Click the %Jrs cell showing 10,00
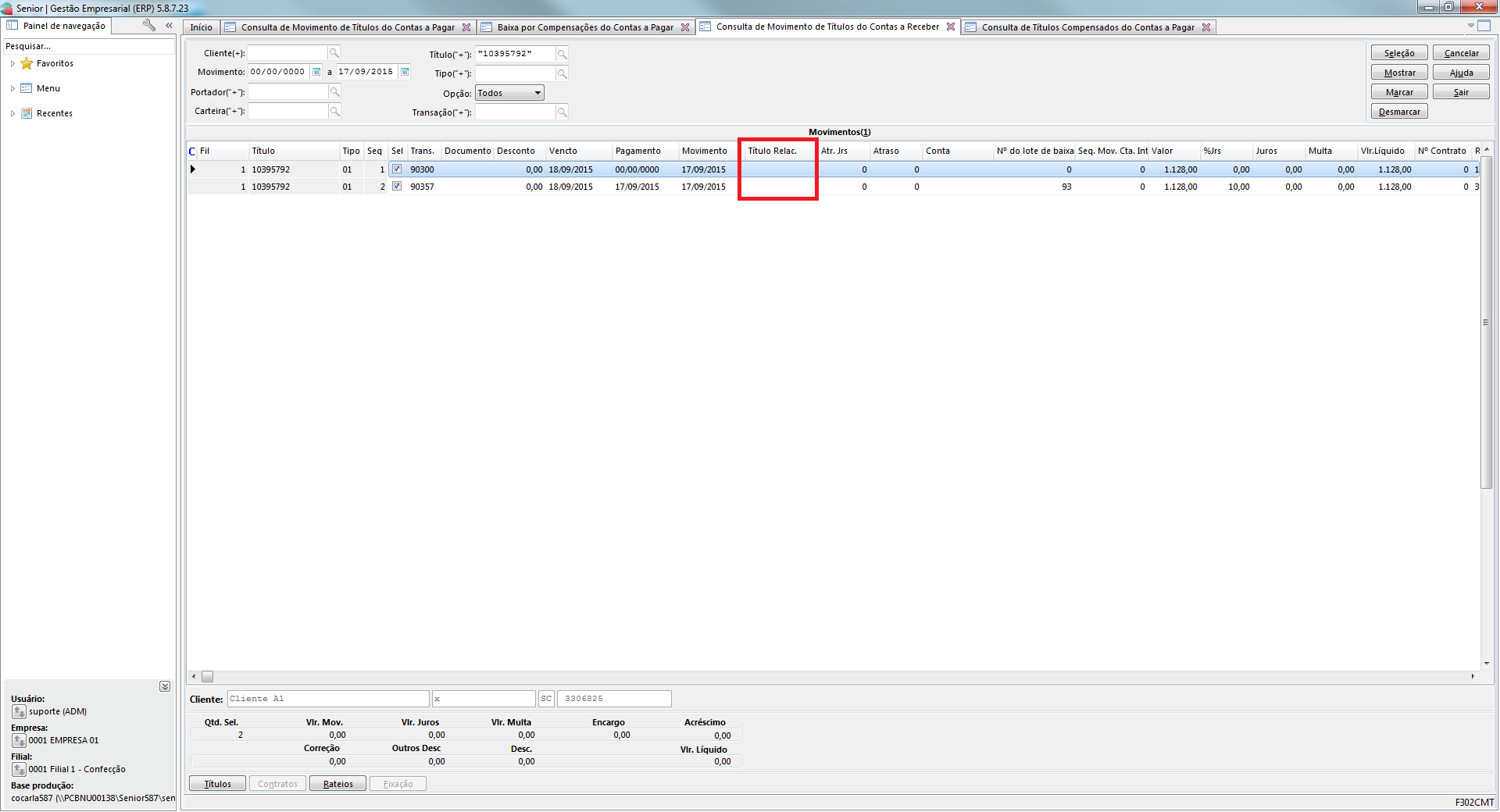The image size is (1500, 812). tap(1227, 187)
